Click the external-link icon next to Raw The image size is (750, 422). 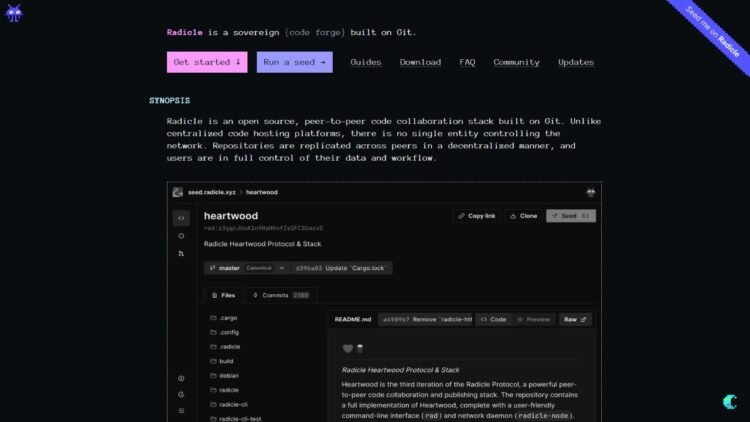[583, 320]
